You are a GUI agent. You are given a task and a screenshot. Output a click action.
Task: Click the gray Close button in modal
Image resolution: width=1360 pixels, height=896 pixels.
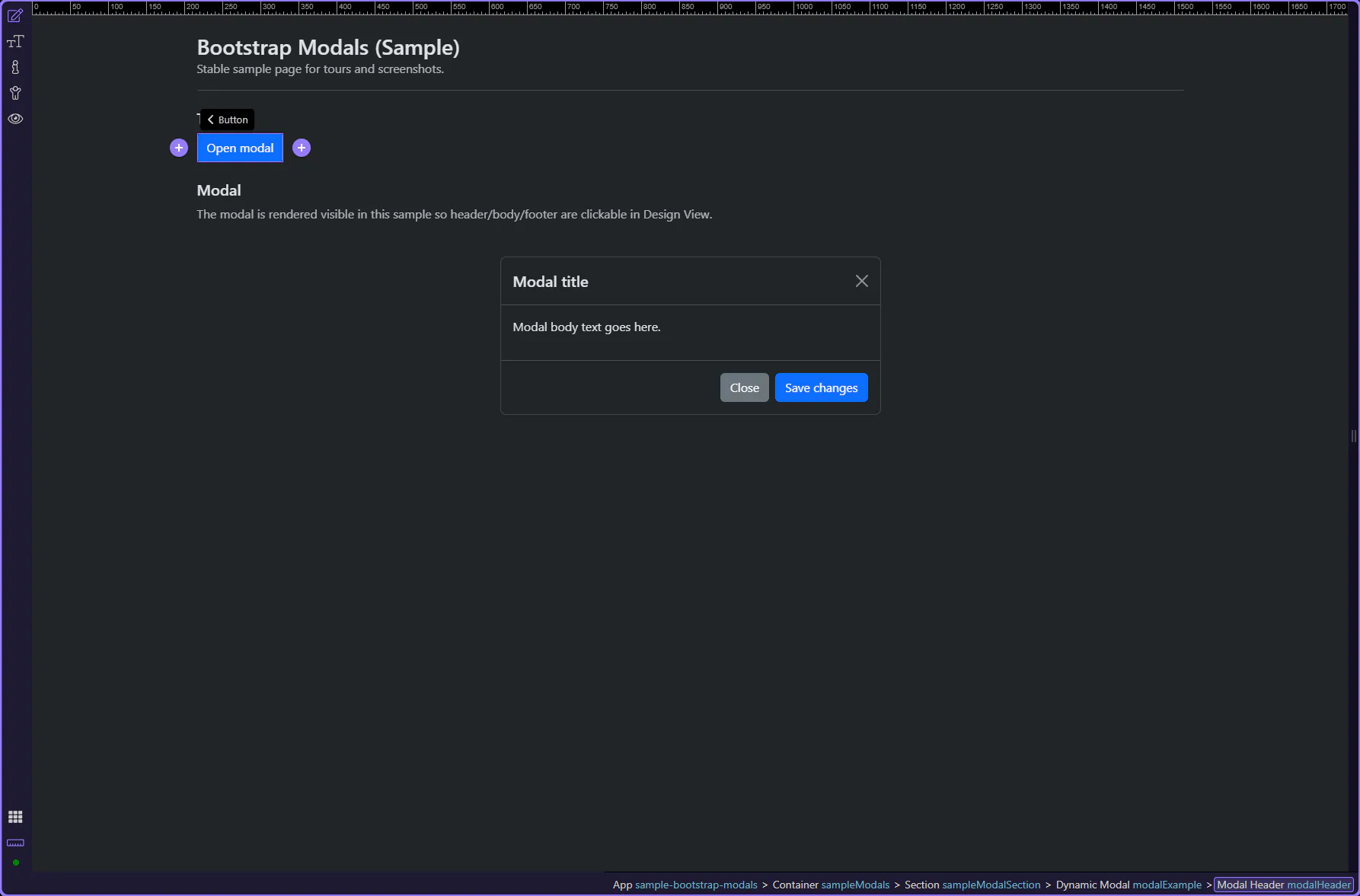(x=744, y=387)
